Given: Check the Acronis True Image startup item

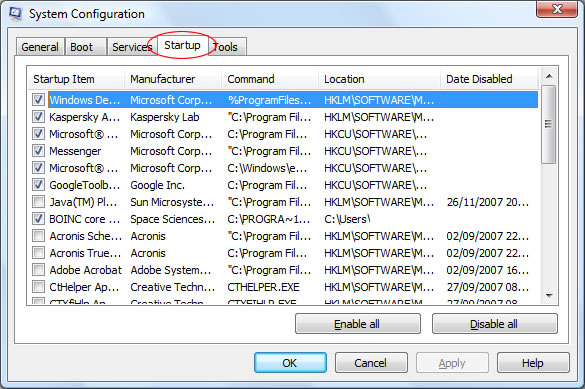Looking at the screenshot, I should 38,252.
